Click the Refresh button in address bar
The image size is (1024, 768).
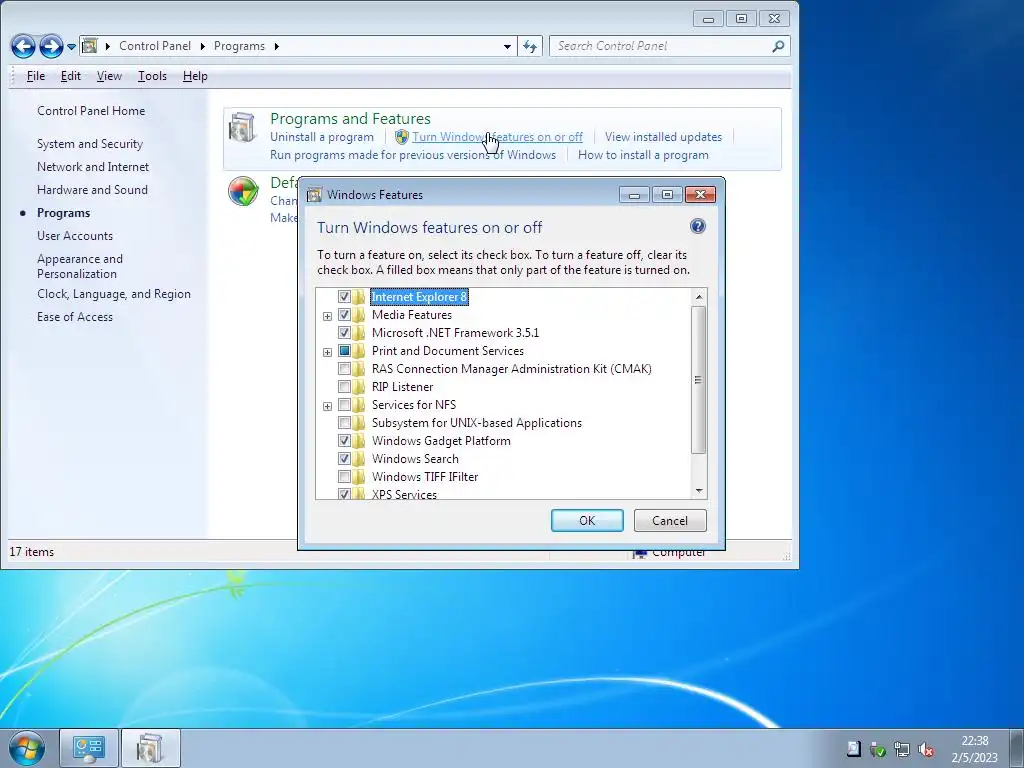coord(530,46)
